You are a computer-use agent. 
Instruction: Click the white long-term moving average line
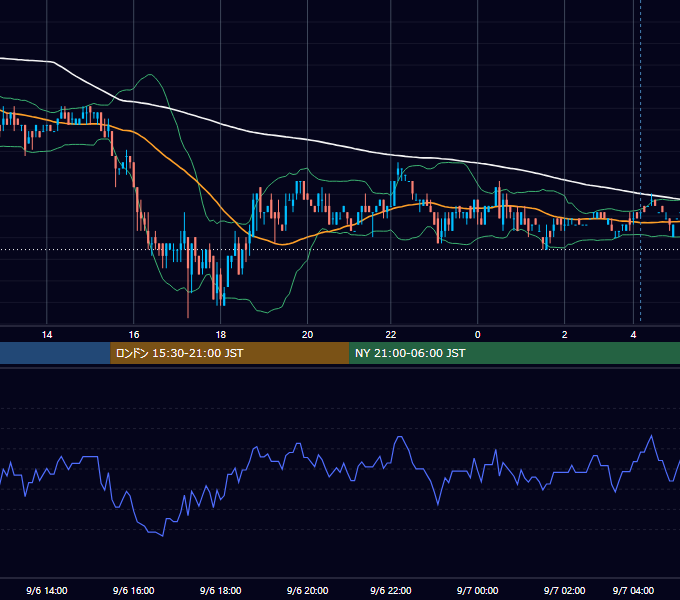(x=307, y=140)
